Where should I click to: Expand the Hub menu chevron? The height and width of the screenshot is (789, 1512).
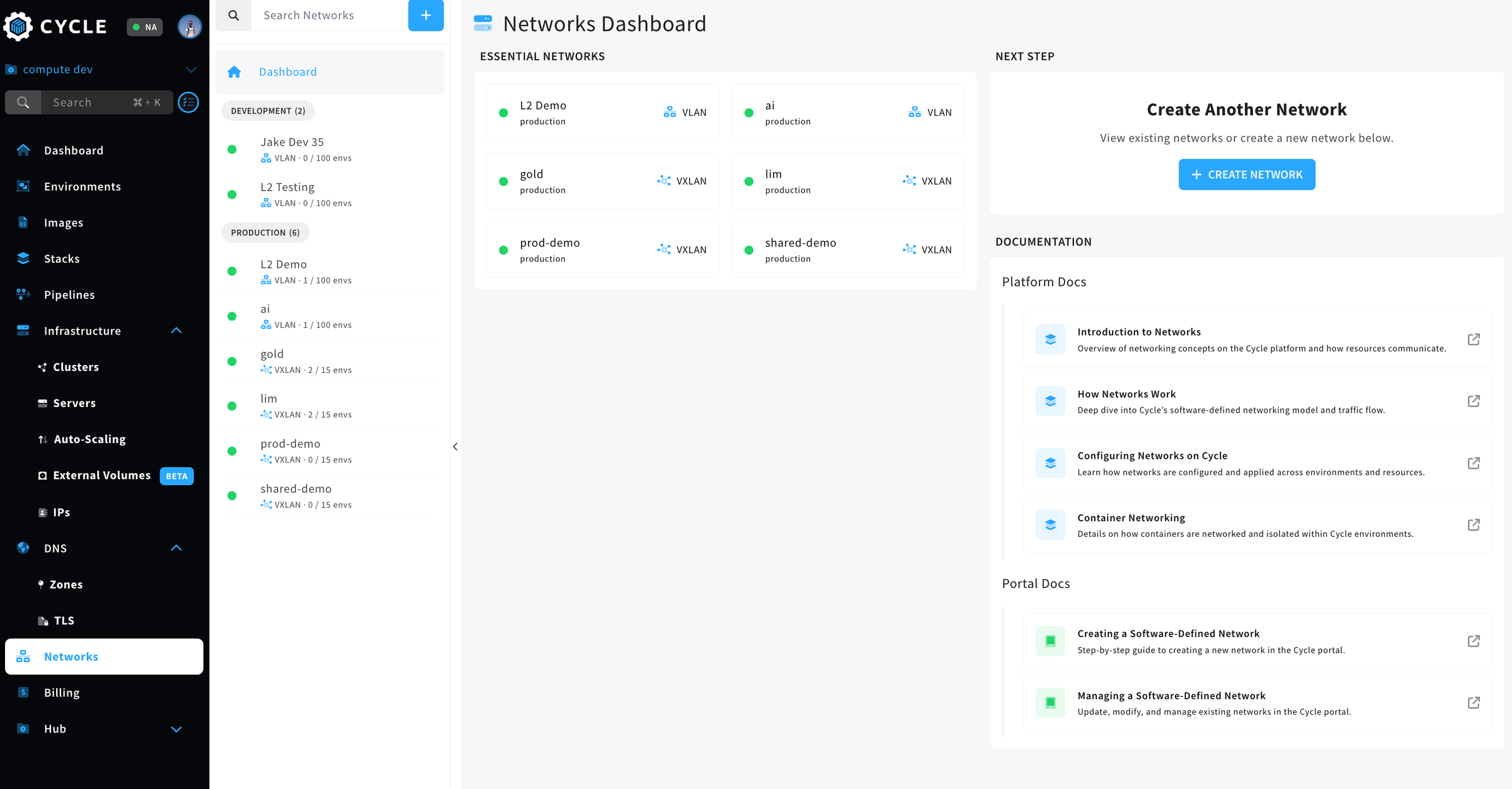tap(176, 729)
